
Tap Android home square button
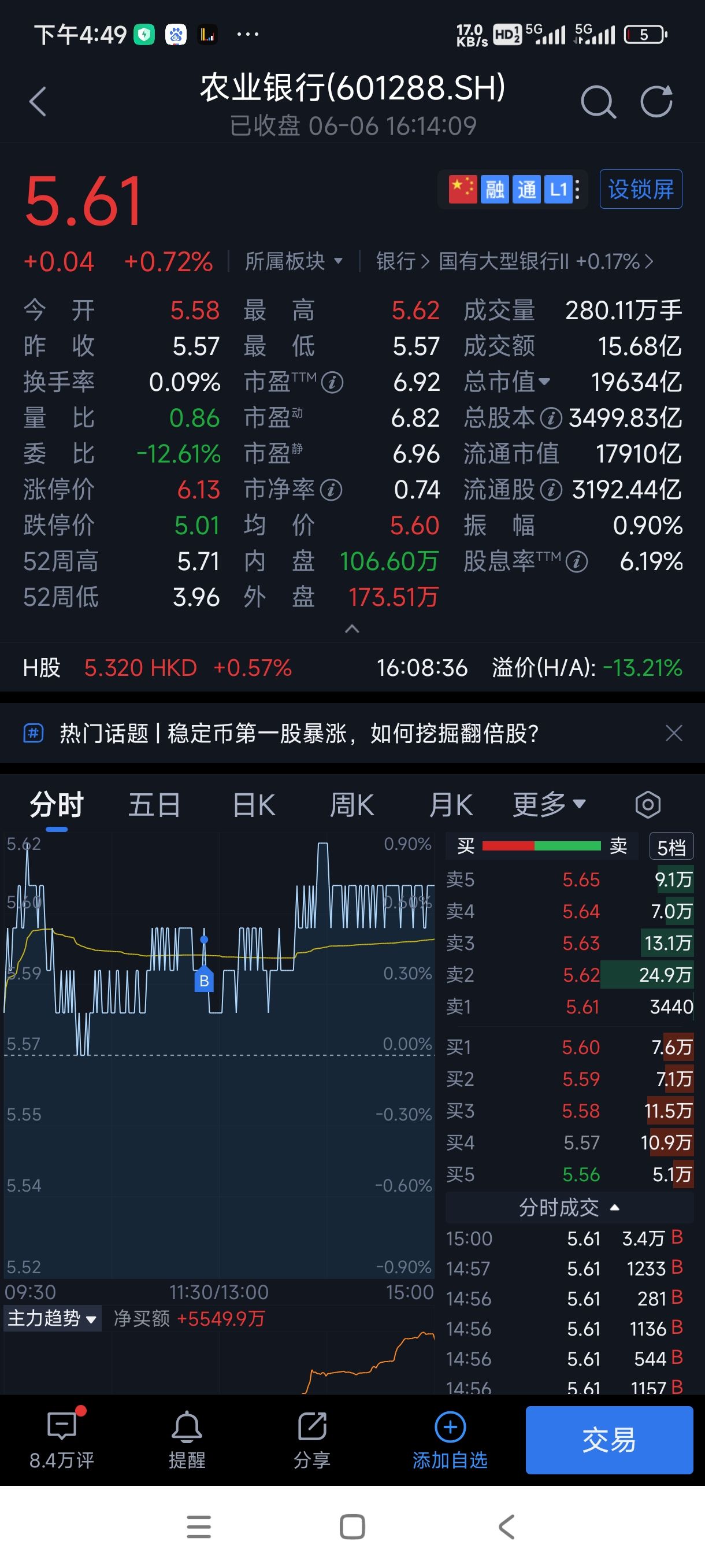352,1526
